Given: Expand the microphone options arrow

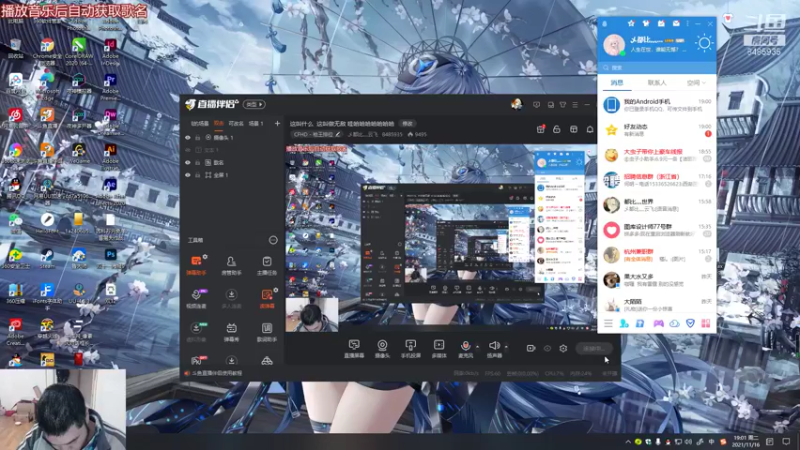Looking at the screenshot, I should pos(478,347).
